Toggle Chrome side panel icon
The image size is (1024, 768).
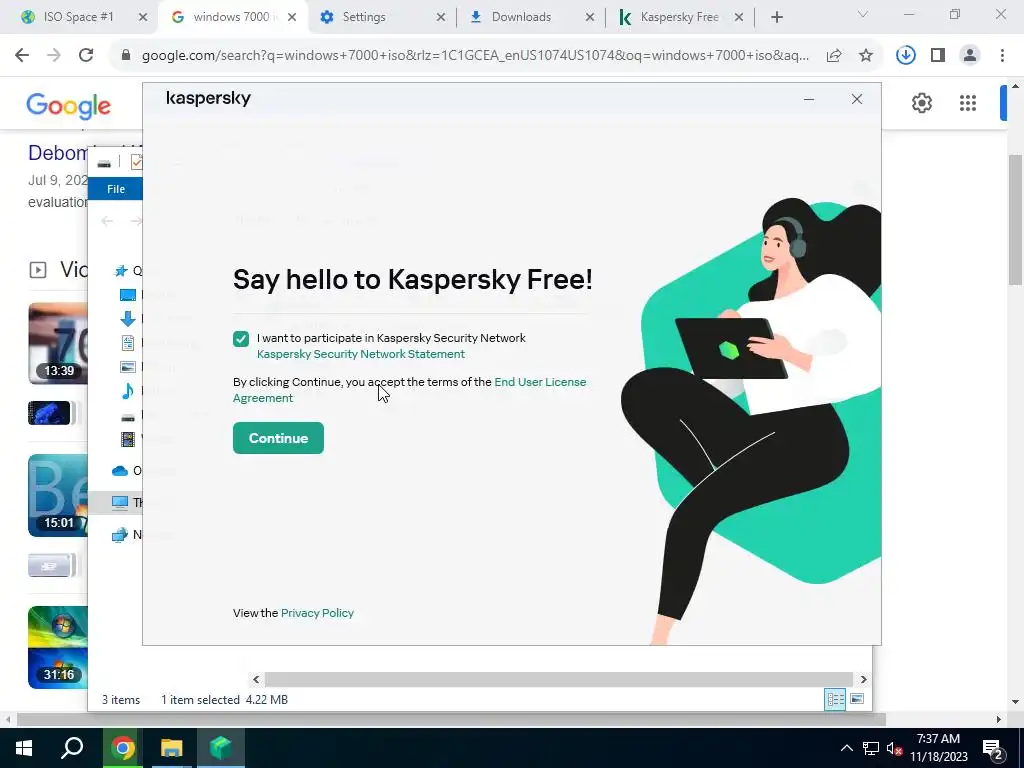(x=938, y=56)
